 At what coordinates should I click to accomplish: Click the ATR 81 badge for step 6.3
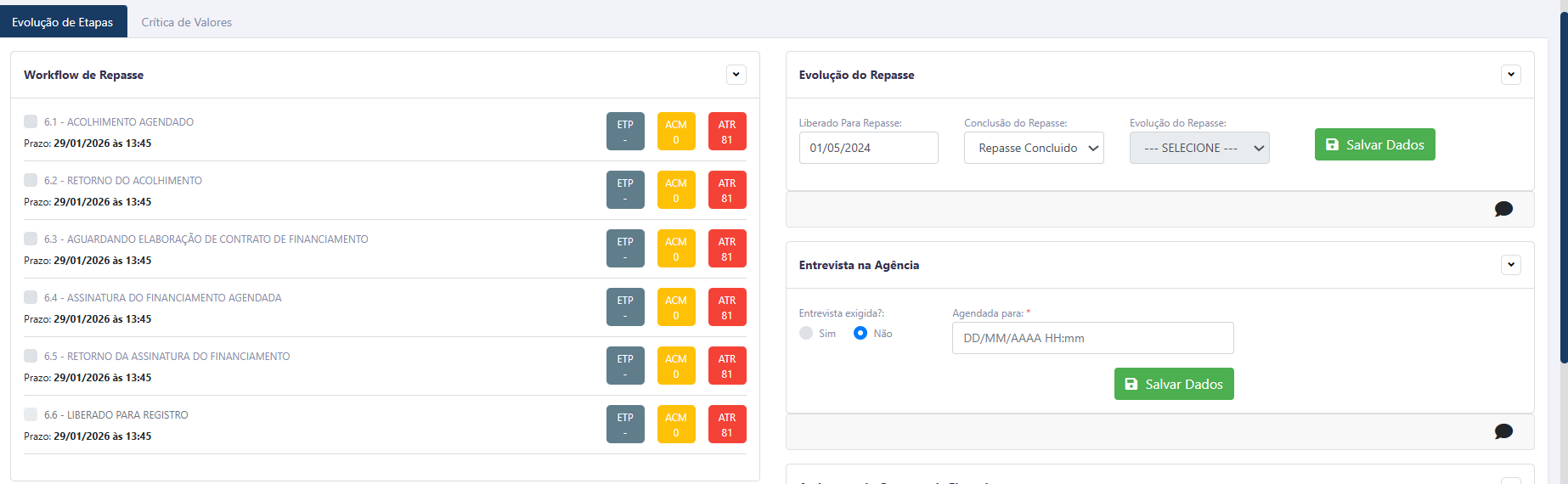click(727, 249)
